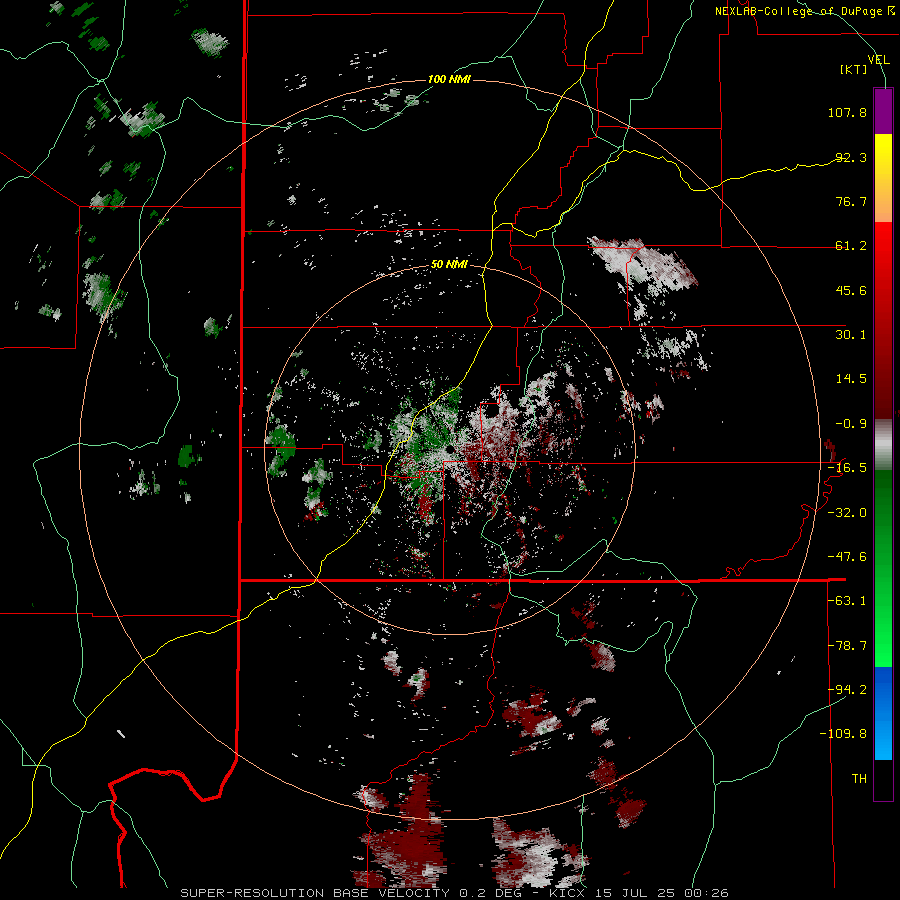Click the TH threshold label in legend
The image size is (900, 900).
[x=859, y=778]
